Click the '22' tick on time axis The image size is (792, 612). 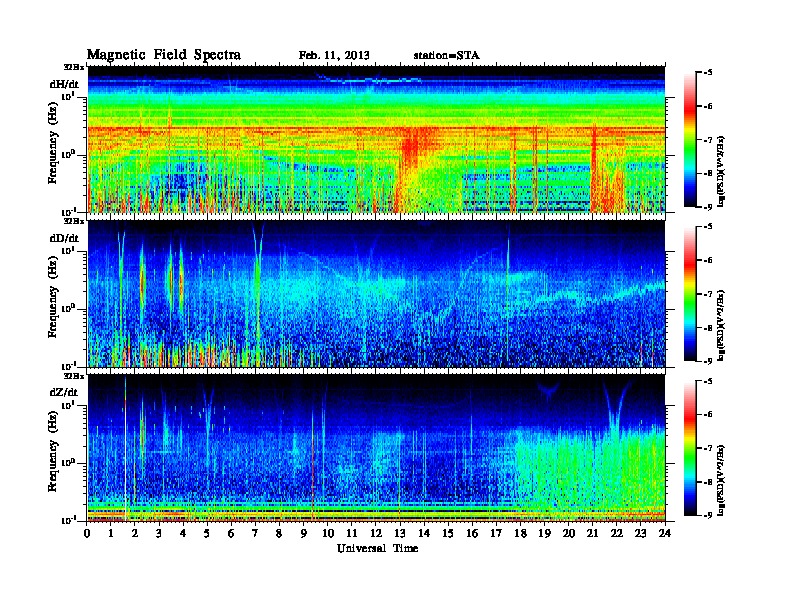pyautogui.click(x=617, y=533)
